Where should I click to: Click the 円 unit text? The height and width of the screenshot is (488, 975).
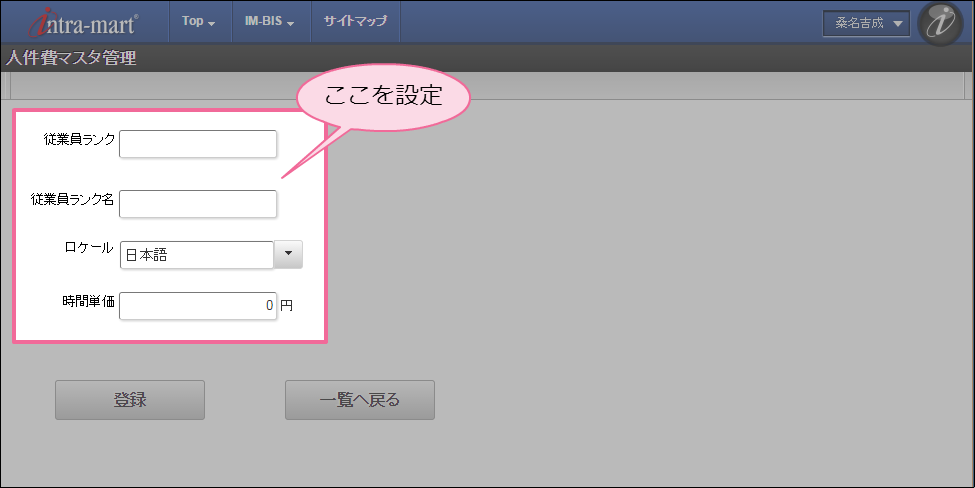286,305
